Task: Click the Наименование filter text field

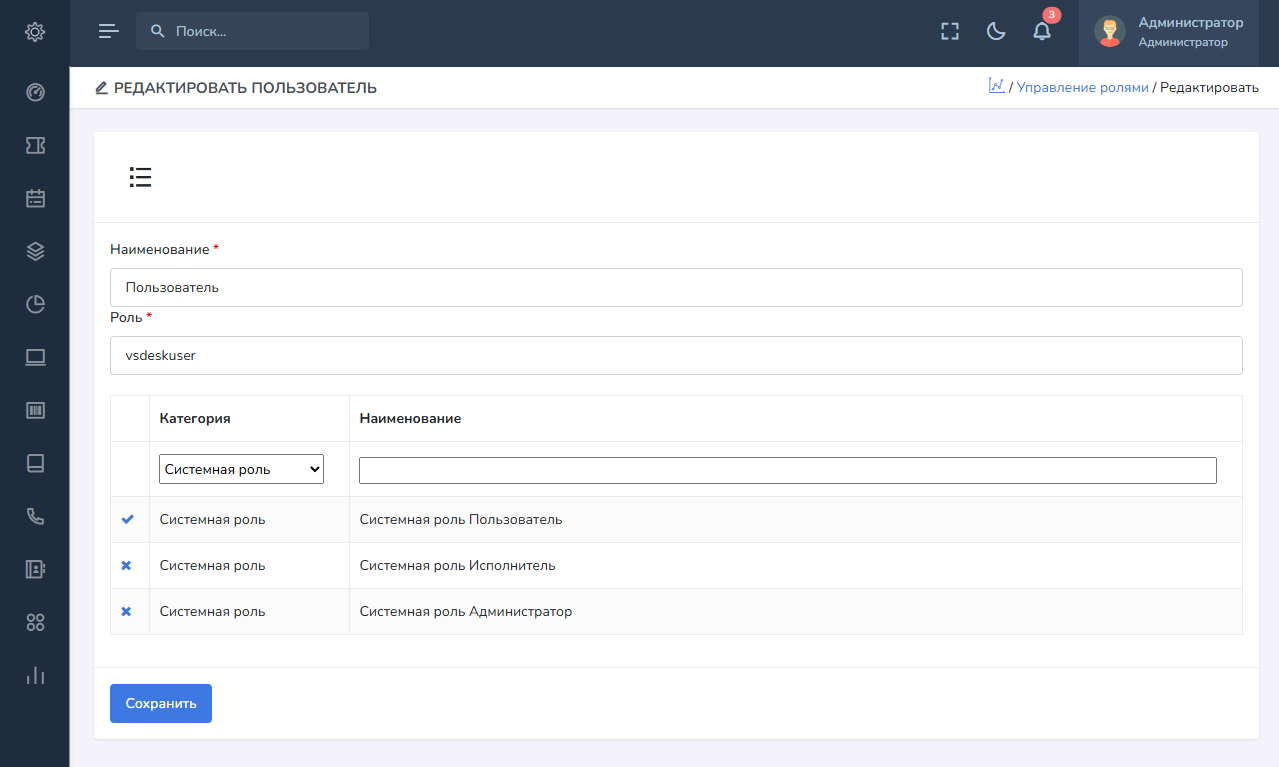Action: [x=787, y=470]
